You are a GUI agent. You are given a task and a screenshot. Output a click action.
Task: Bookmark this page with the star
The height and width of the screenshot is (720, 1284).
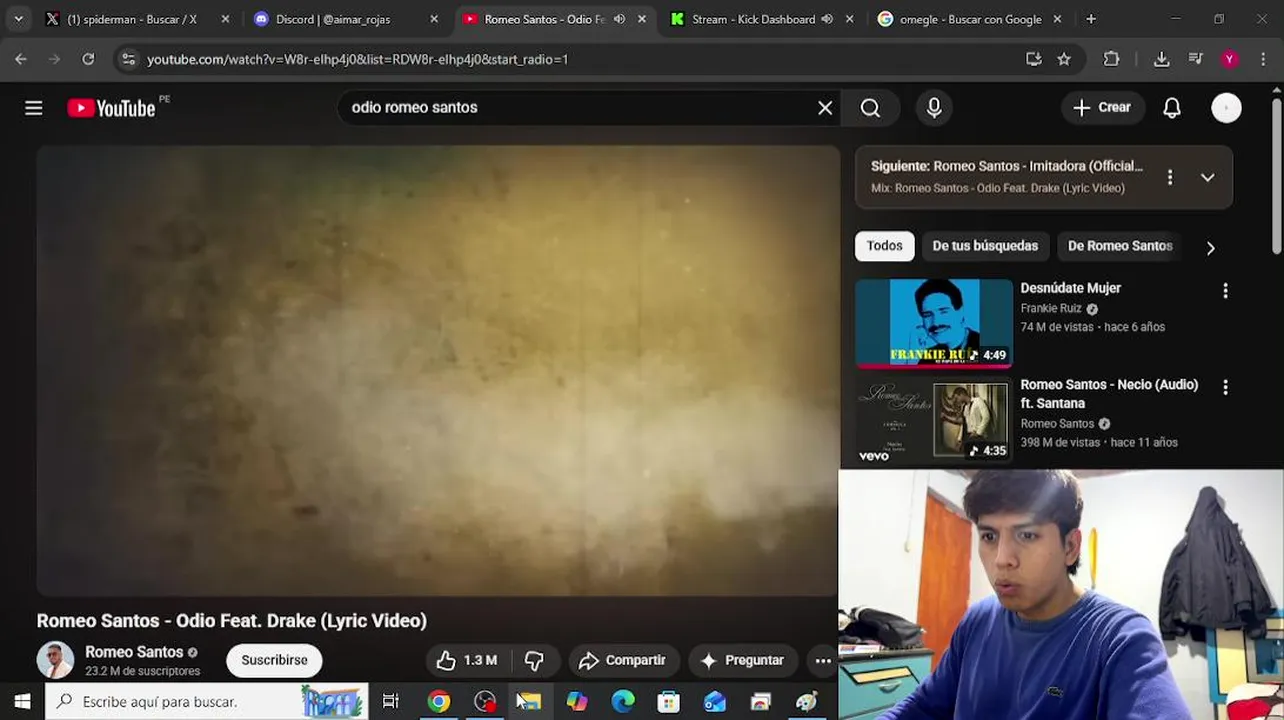tap(1064, 59)
